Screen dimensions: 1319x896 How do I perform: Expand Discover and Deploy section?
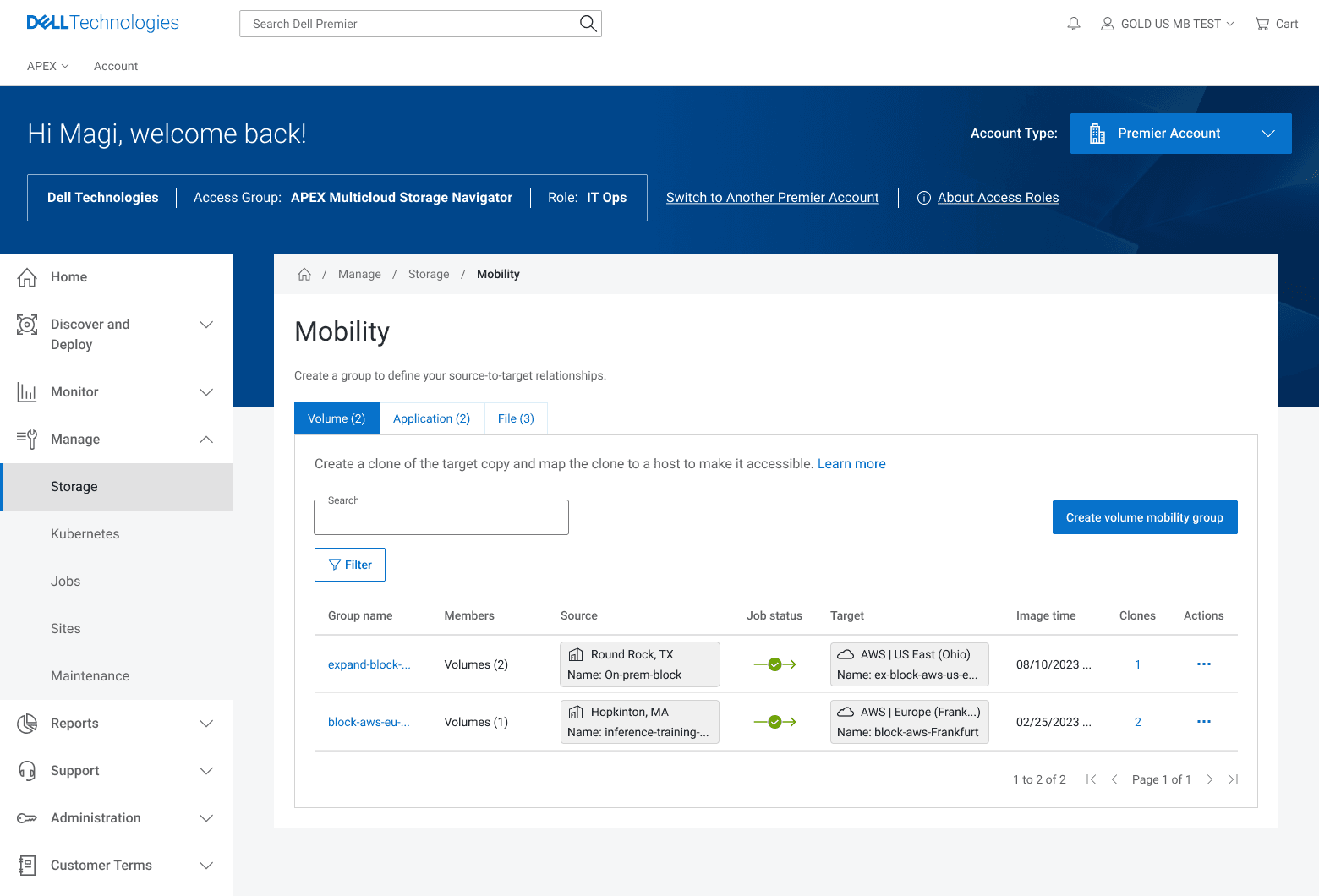point(206,325)
